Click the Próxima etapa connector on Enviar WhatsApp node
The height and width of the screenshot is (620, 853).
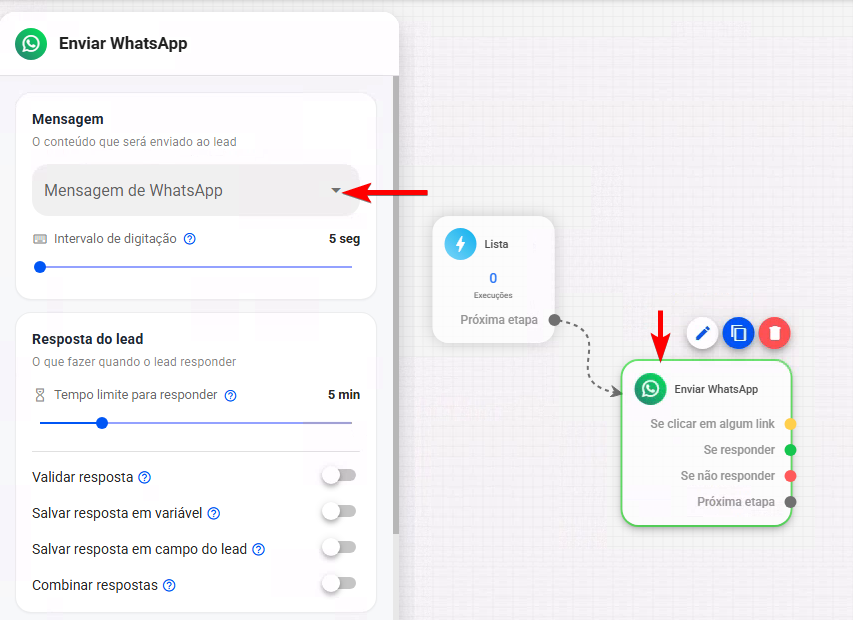[x=790, y=502]
